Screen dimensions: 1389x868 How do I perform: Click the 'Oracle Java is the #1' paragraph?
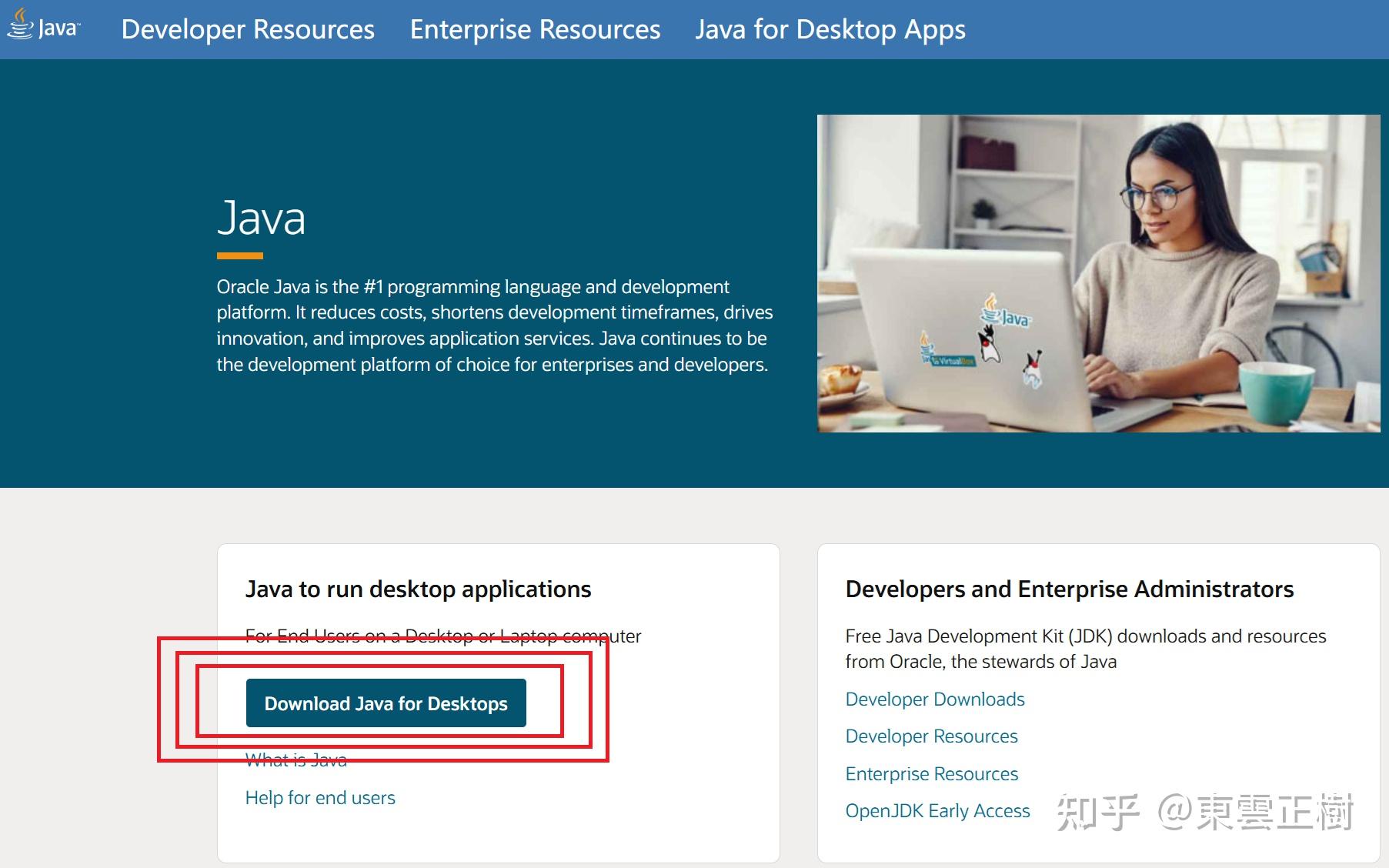495,325
